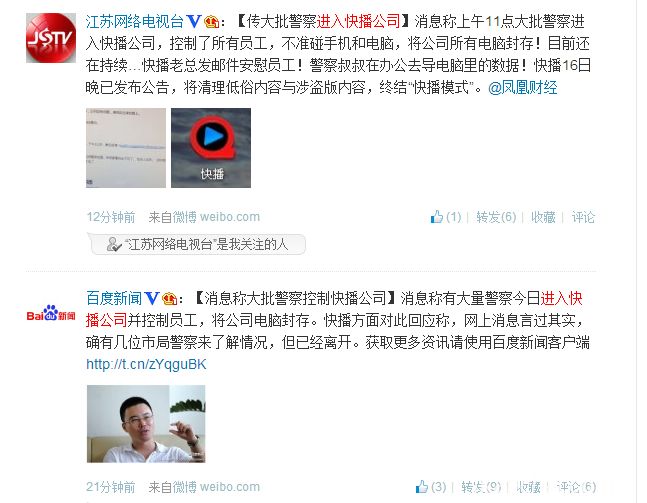Click the 是我关注的人 following tag

(197, 244)
